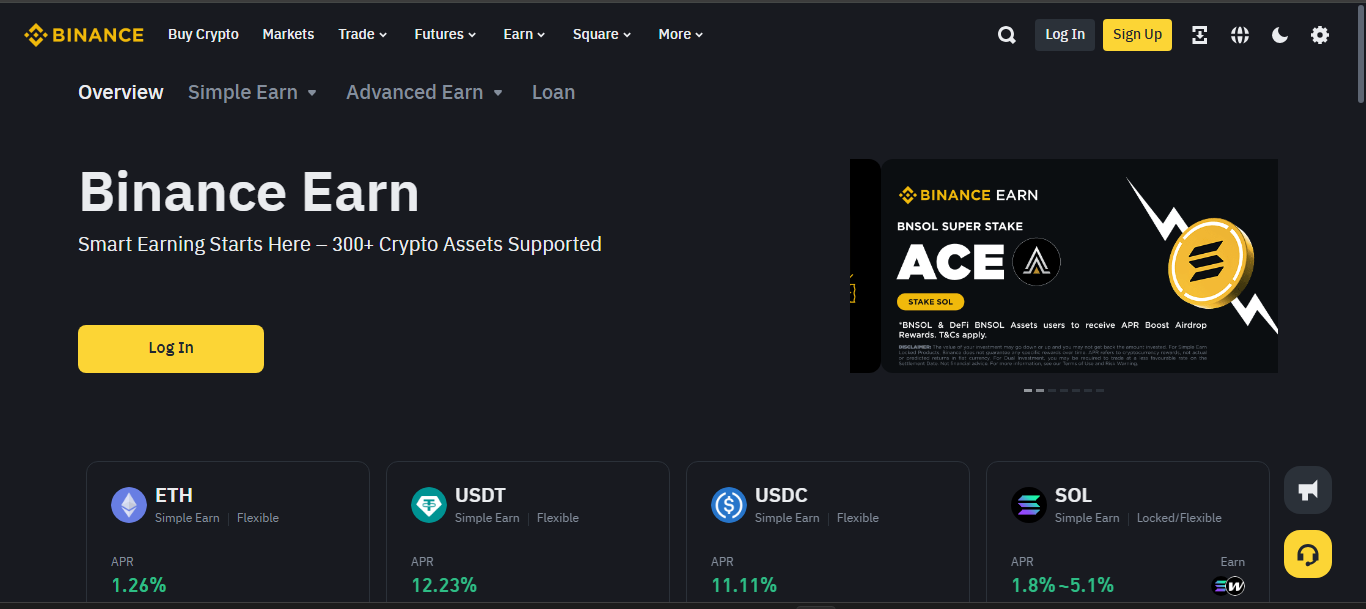Click the USDT coin icon

pos(429,505)
